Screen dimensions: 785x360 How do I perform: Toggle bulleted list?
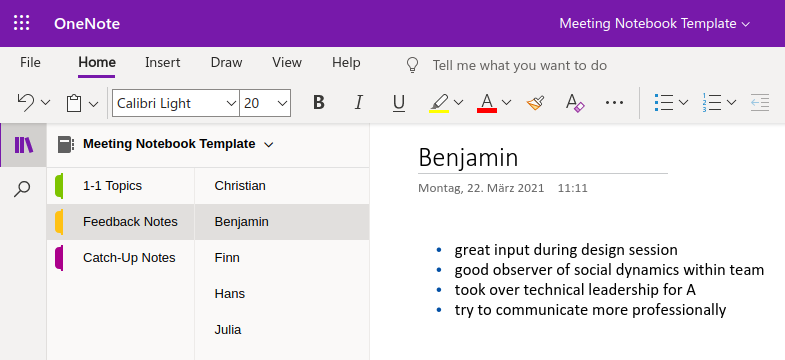663,103
